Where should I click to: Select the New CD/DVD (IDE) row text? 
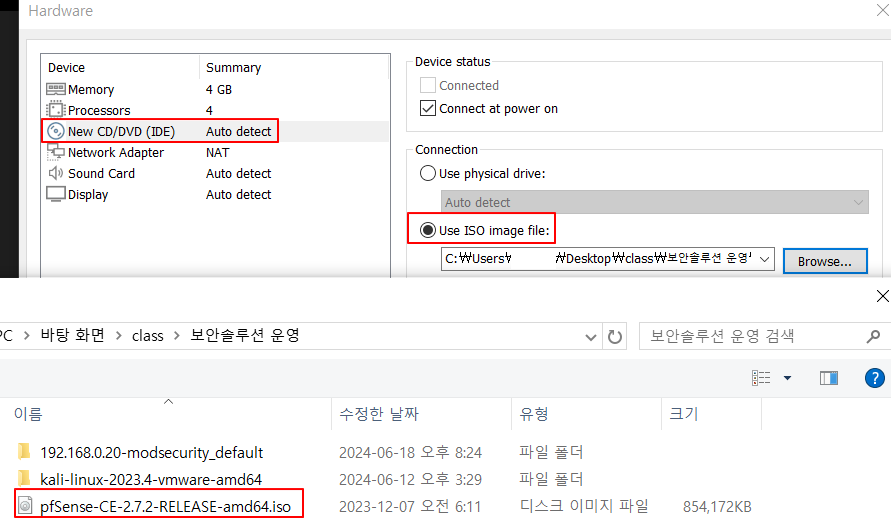click(x=121, y=131)
